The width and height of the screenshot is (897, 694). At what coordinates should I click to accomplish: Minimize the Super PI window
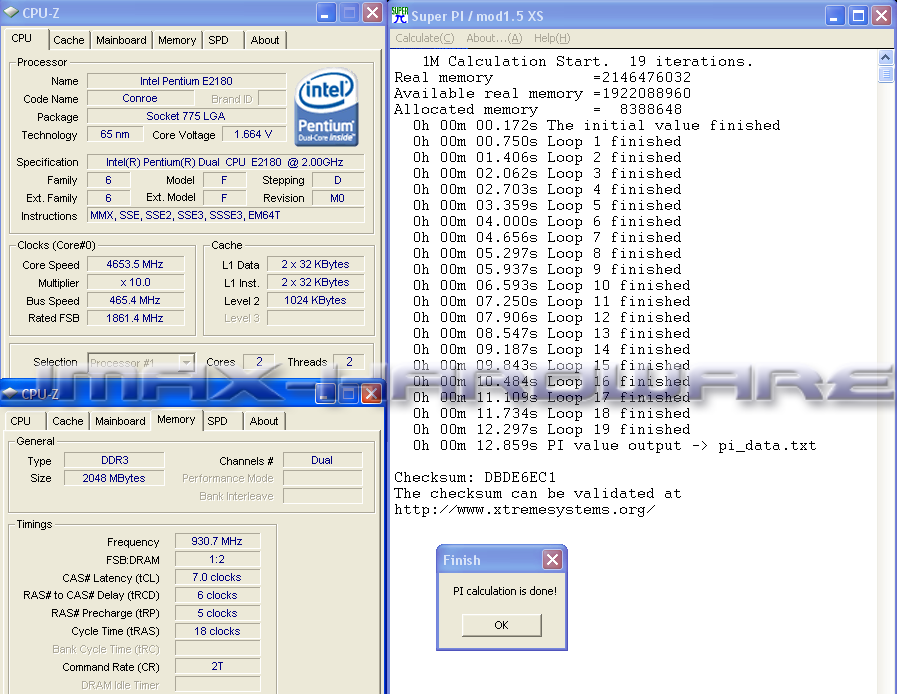(x=835, y=15)
